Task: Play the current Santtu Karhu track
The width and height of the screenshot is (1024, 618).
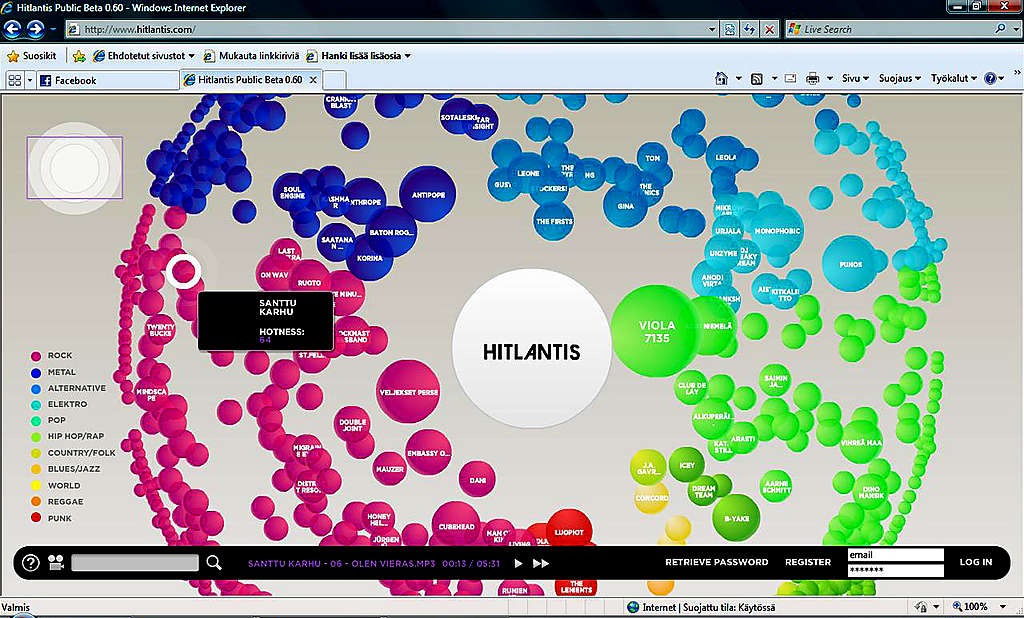Action: point(518,563)
